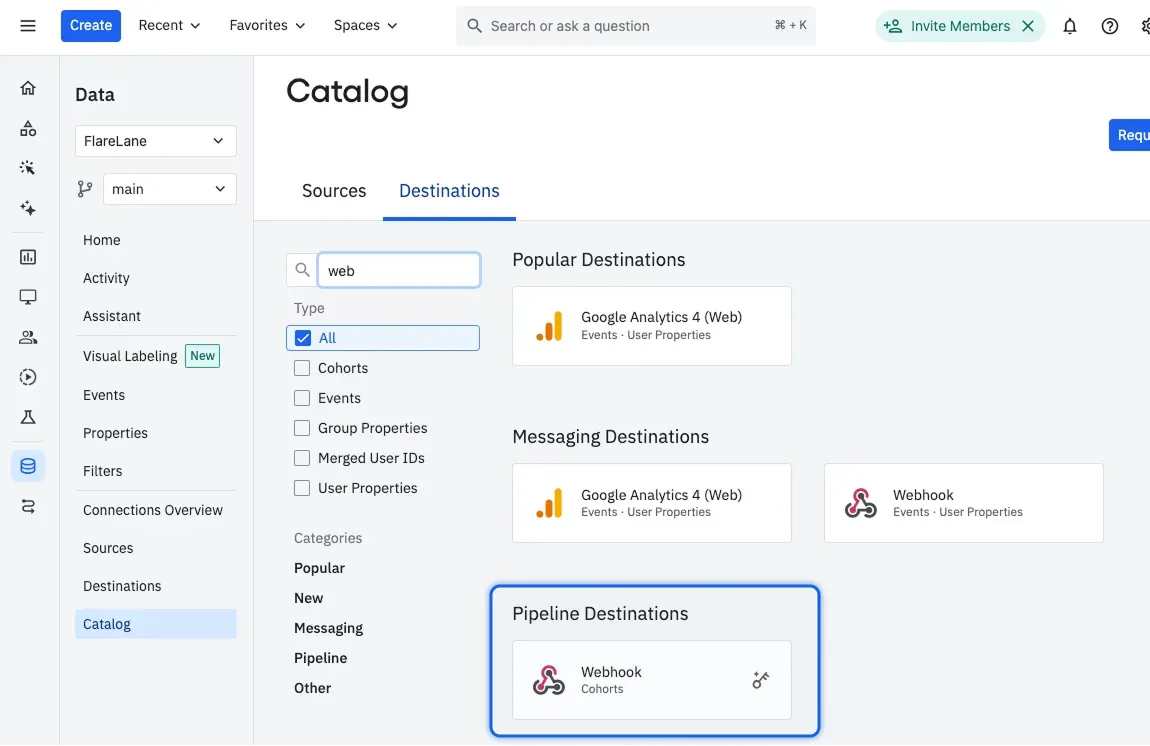Check the User Properties filter
1150x746 pixels.
[302, 489]
